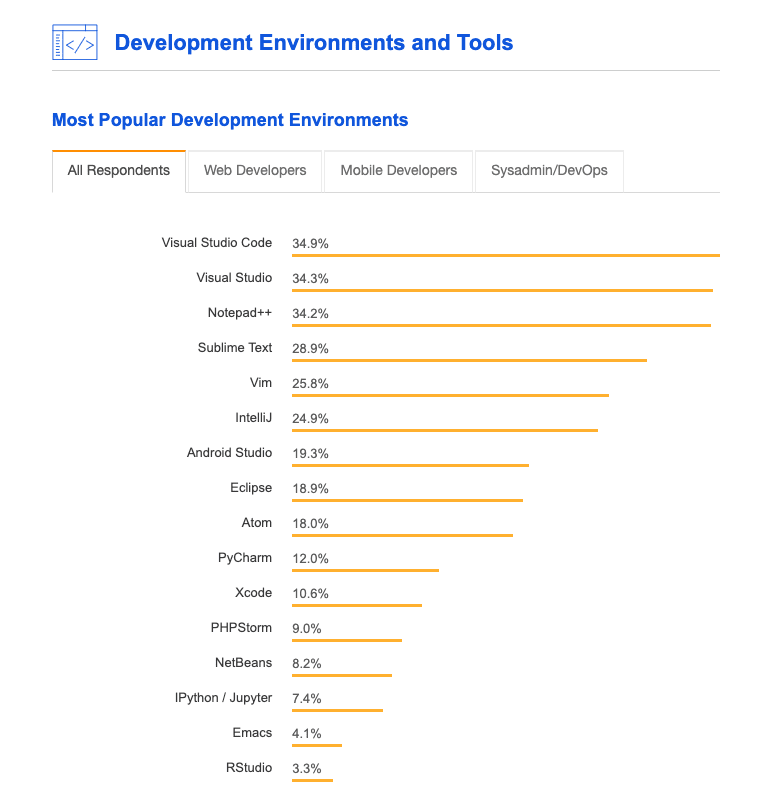Click the RStudio orange bar

pyautogui.click(x=312, y=780)
